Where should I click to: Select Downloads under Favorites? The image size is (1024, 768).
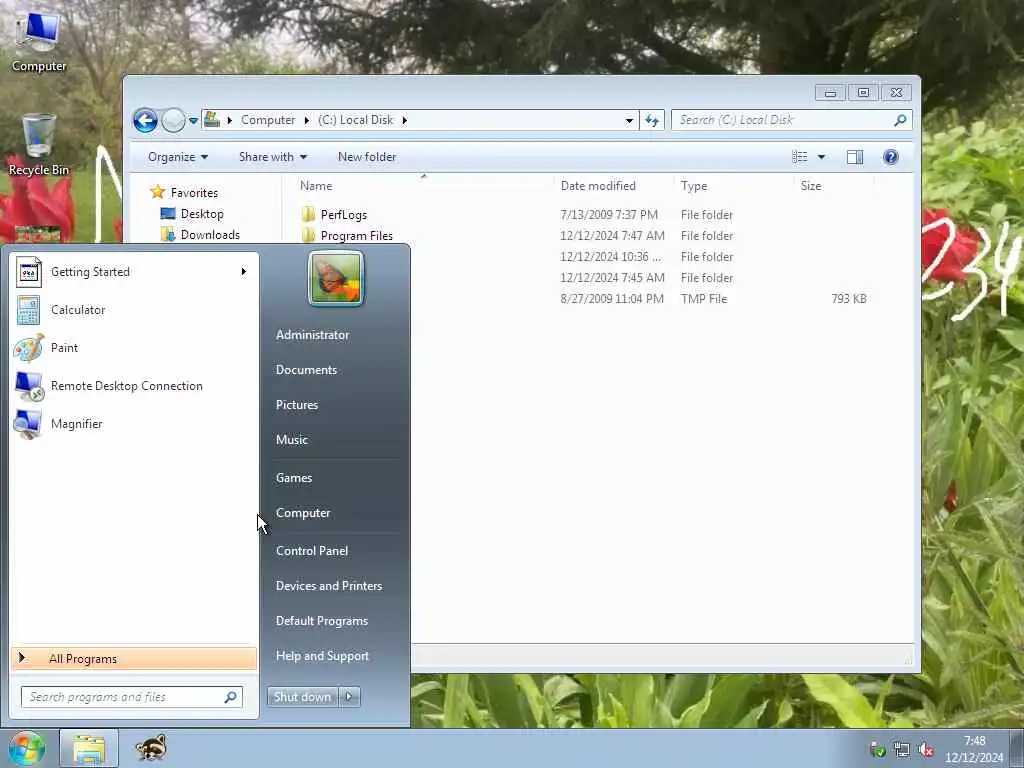[210, 234]
